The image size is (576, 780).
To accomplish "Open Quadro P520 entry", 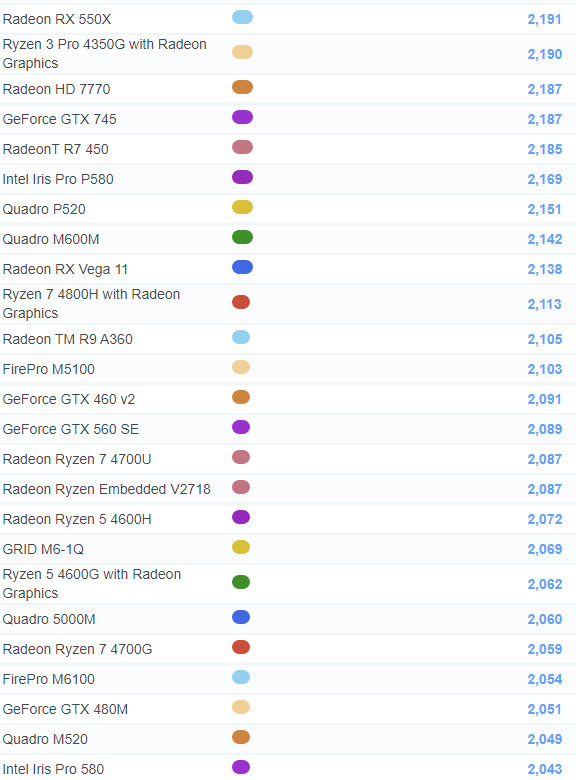I will click(44, 209).
